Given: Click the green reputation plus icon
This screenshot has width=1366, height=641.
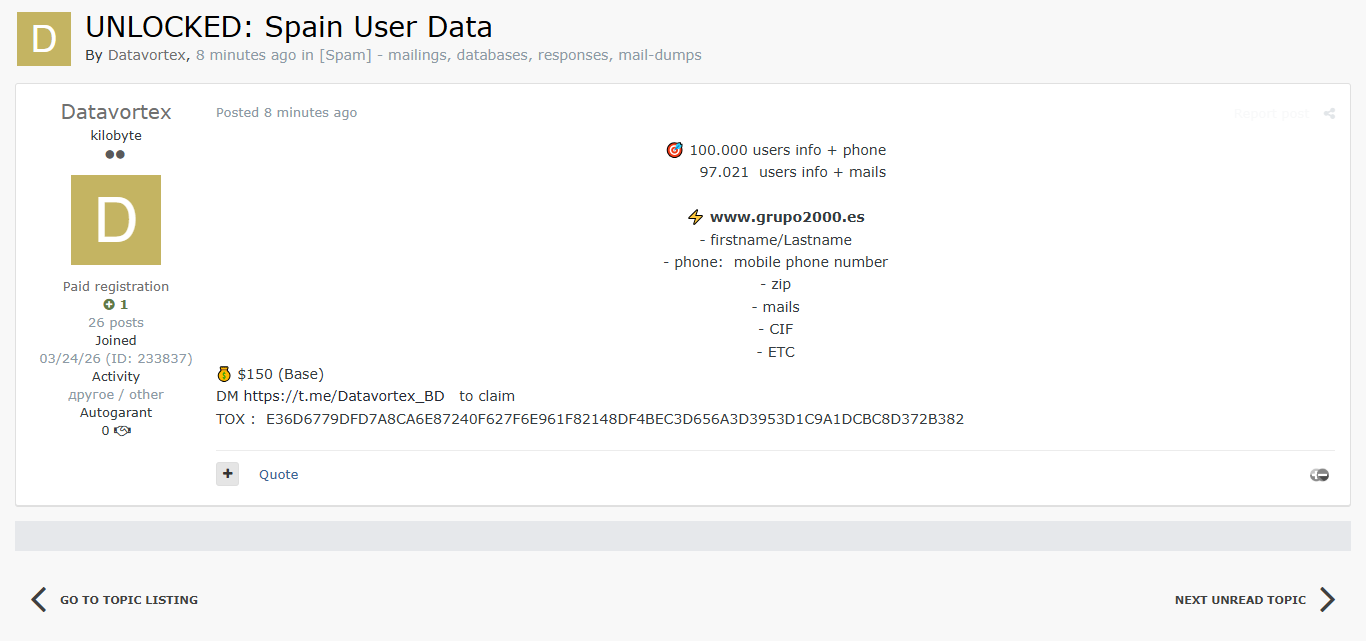Looking at the screenshot, I should [109, 305].
